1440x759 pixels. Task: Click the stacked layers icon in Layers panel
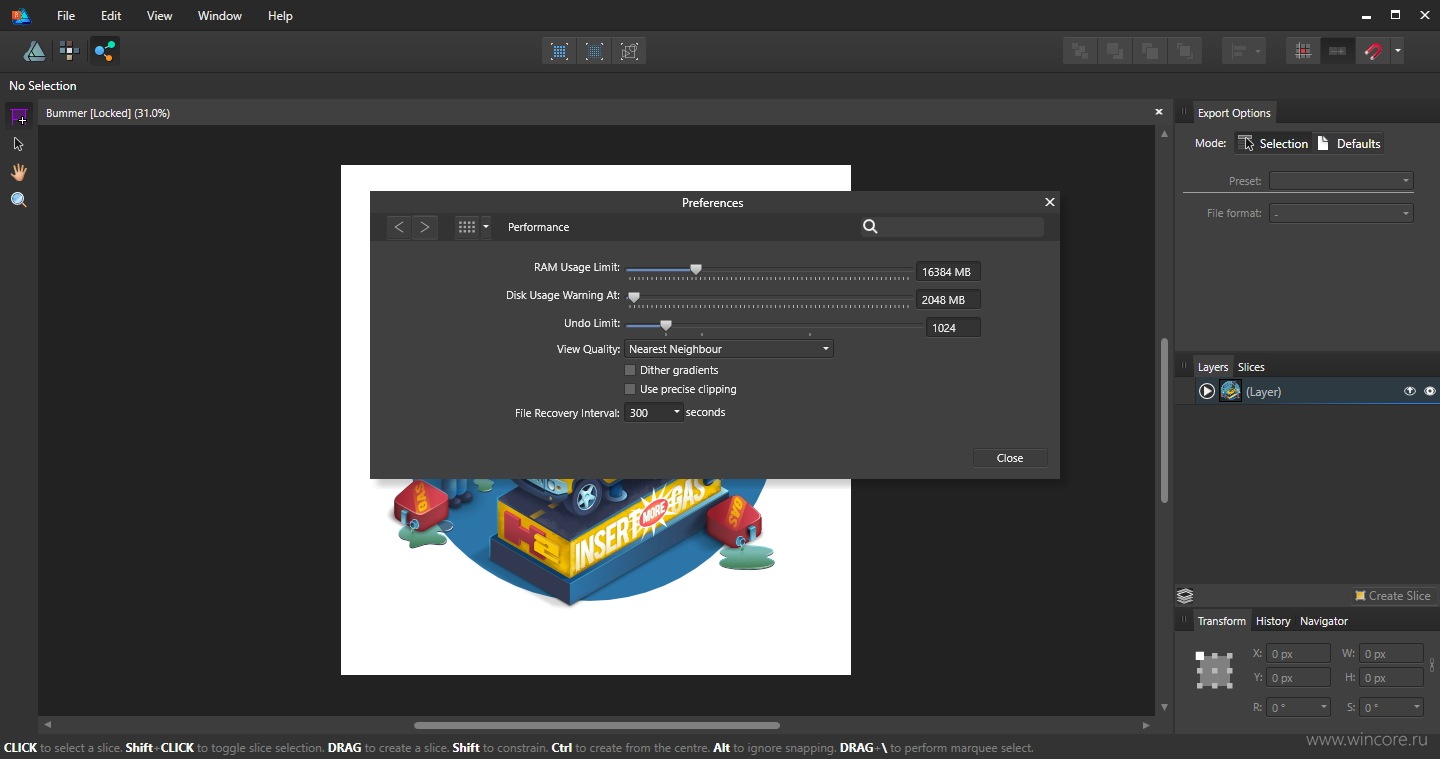[1185, 596]
